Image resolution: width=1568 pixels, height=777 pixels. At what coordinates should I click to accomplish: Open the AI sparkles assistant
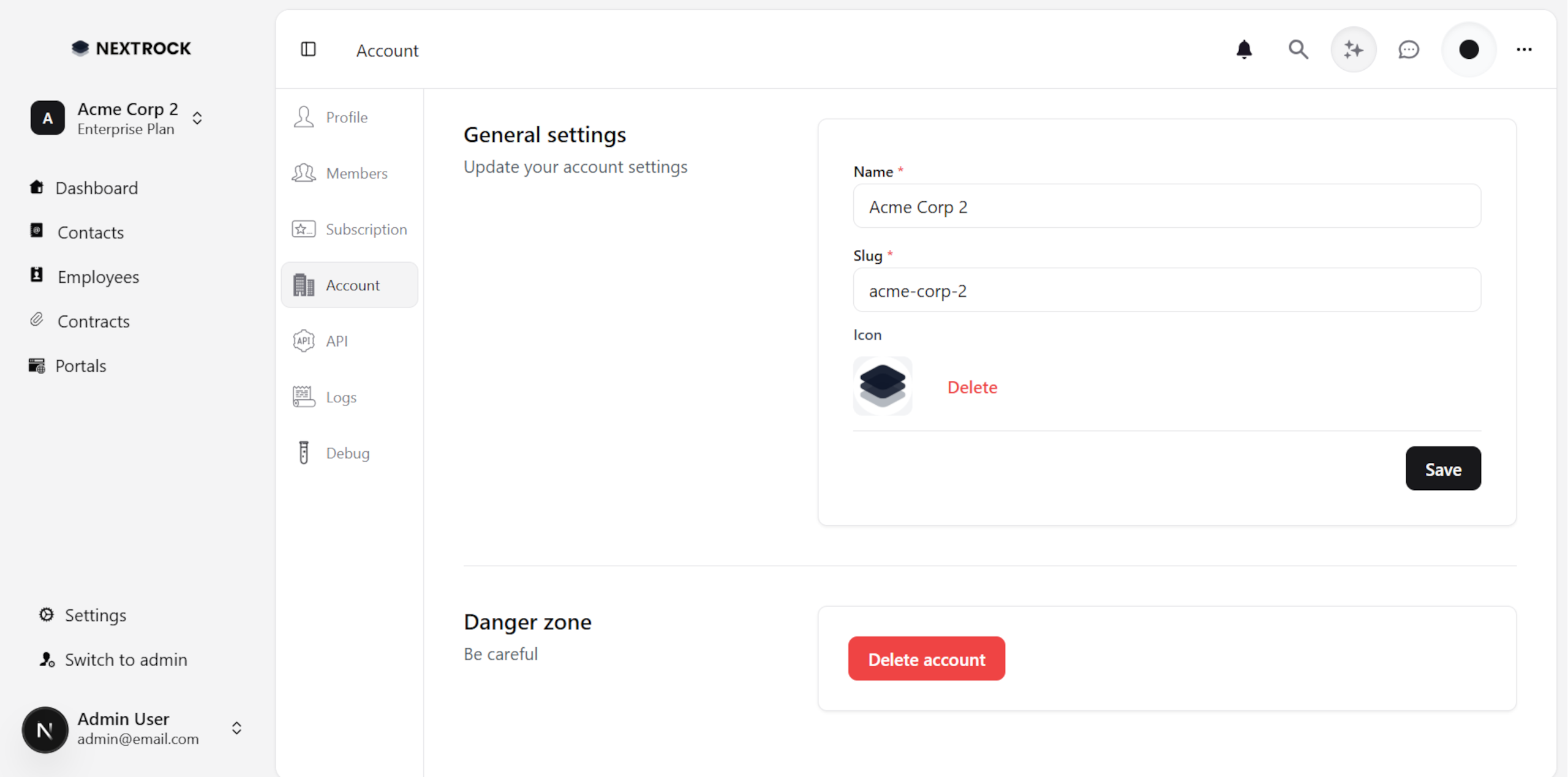(x=1353, y=50)
